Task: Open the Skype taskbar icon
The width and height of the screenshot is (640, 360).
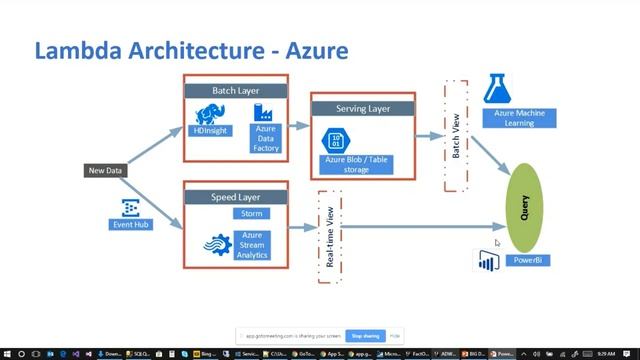Action: click(184, 354)
